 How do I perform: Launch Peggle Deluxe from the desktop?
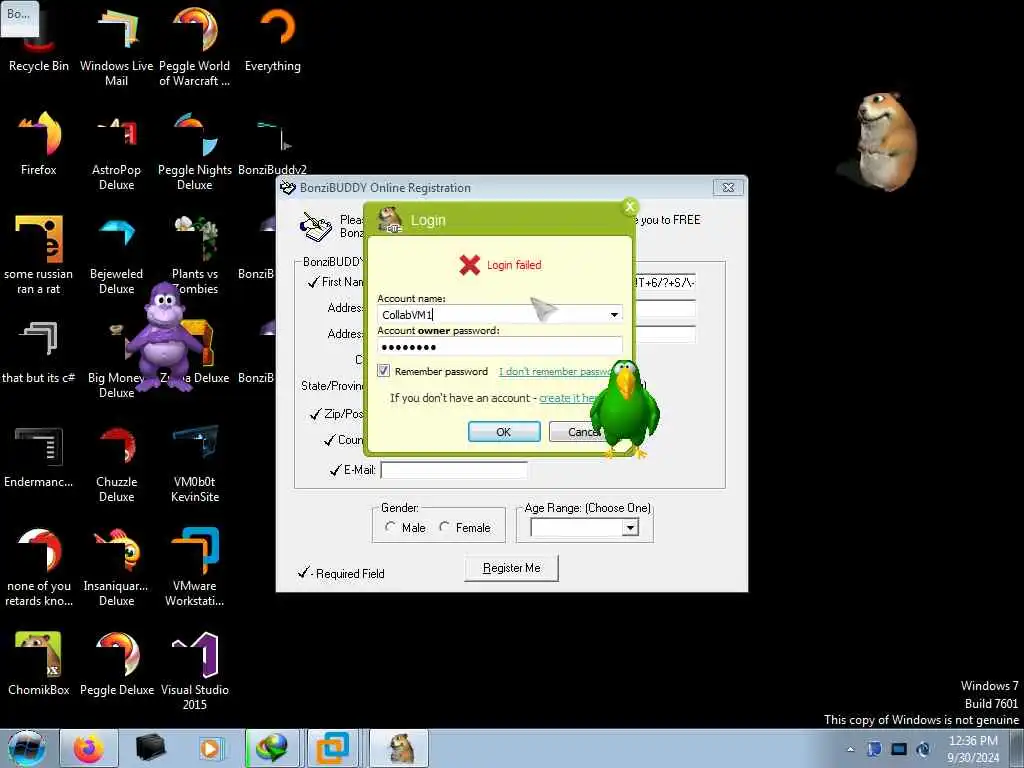pos(116,663)
